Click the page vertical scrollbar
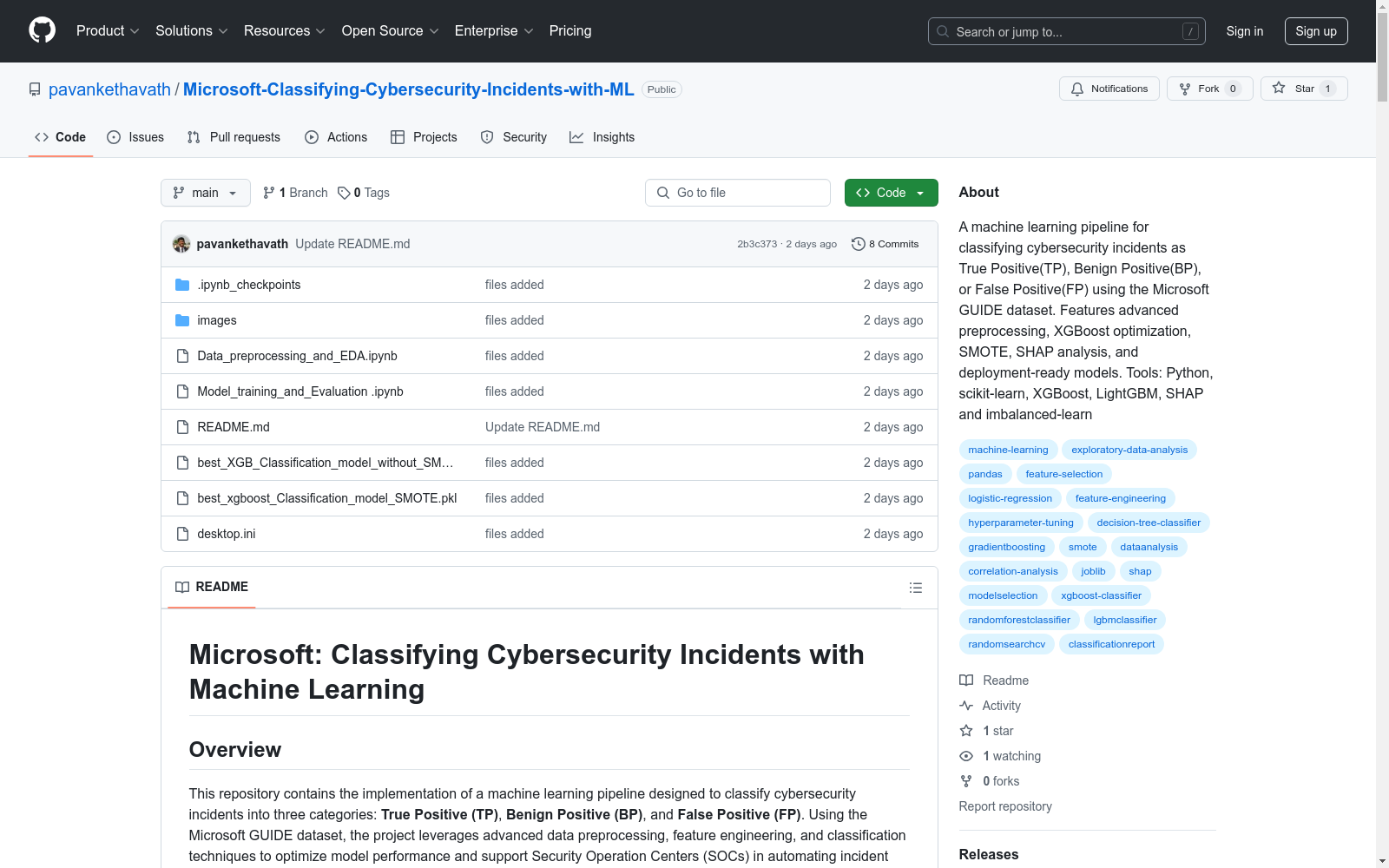Viewport: 1389px width, 868px height. [1382, 434]
